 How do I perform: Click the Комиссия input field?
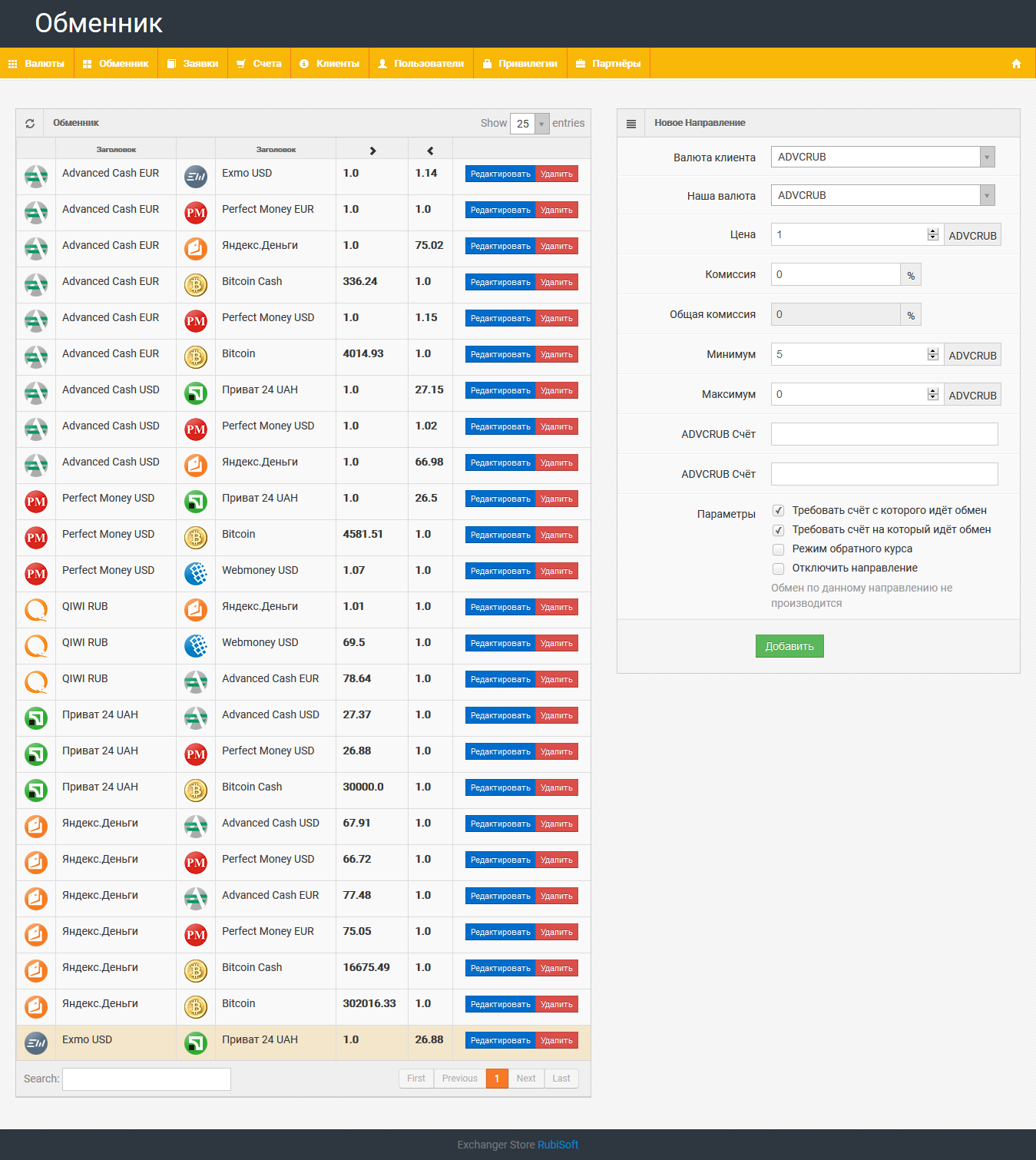coord(836,274)
